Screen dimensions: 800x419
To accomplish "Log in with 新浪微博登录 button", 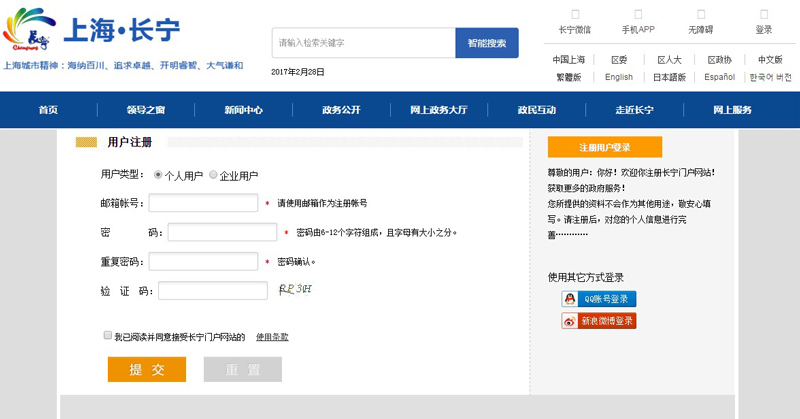I will 599,321.
